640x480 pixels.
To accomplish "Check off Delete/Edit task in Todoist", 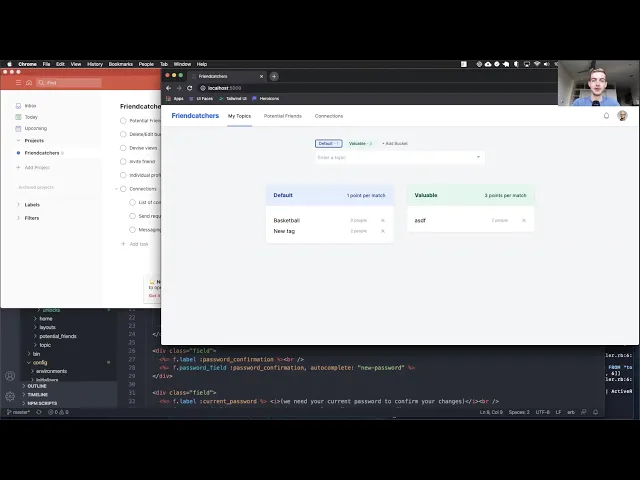I will pyautogui.click(x=123, y=134).
